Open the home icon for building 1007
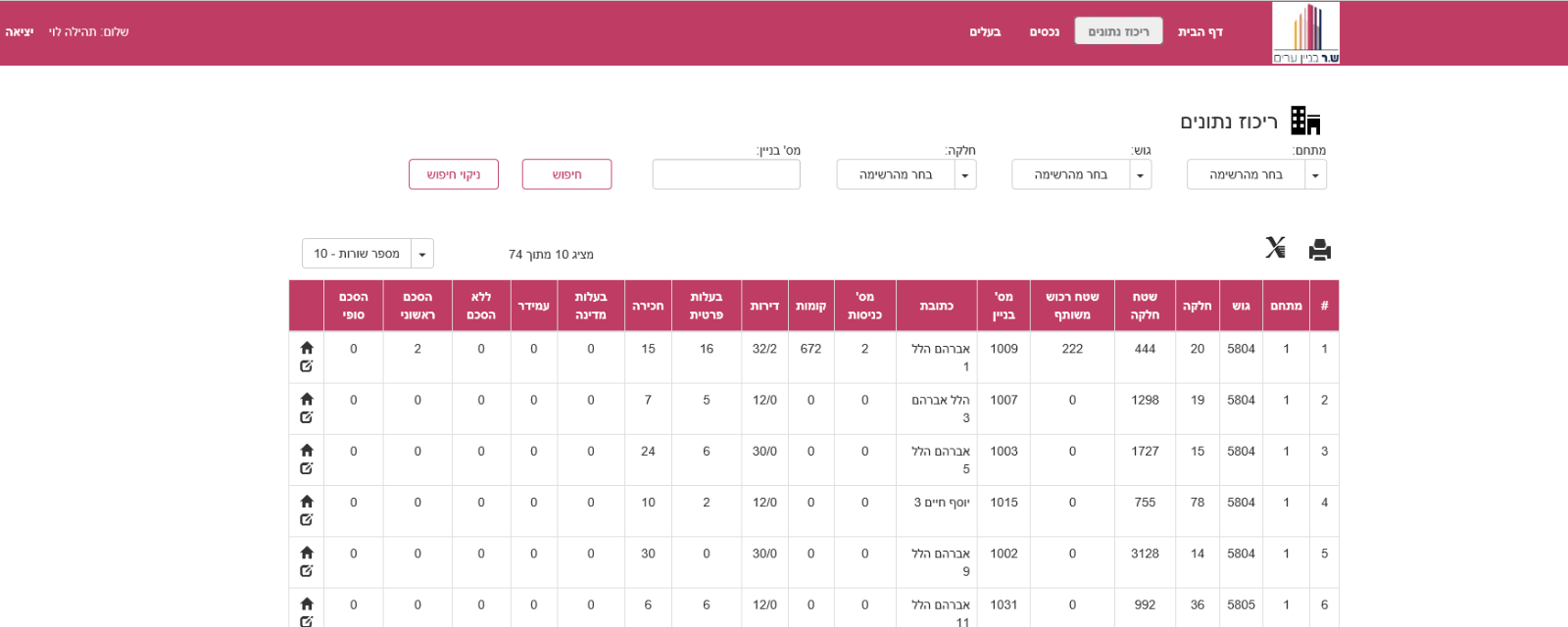Screen dimensions: 1568x627 coord(307,399)
